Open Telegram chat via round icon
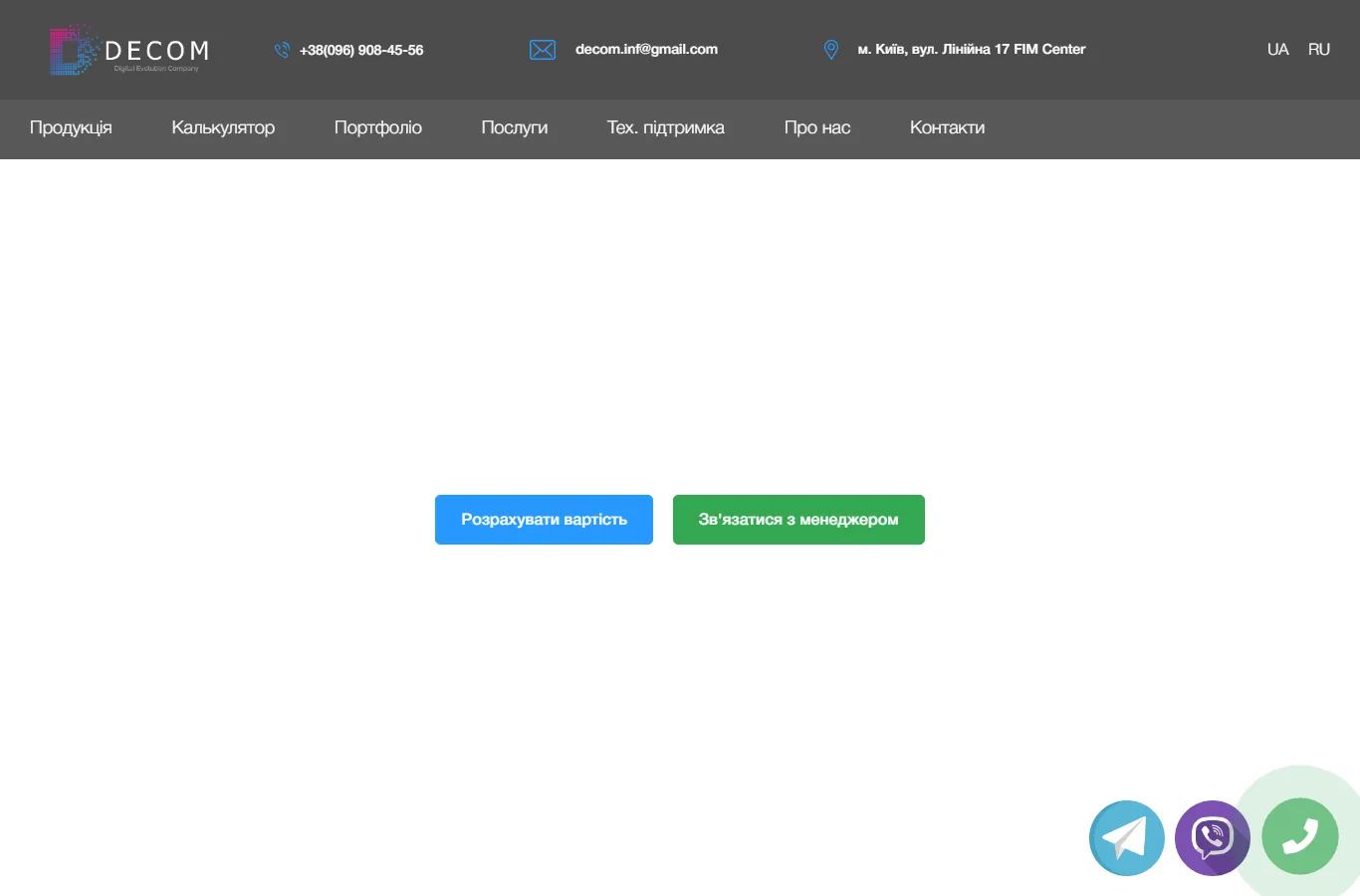 point(1127,838)
